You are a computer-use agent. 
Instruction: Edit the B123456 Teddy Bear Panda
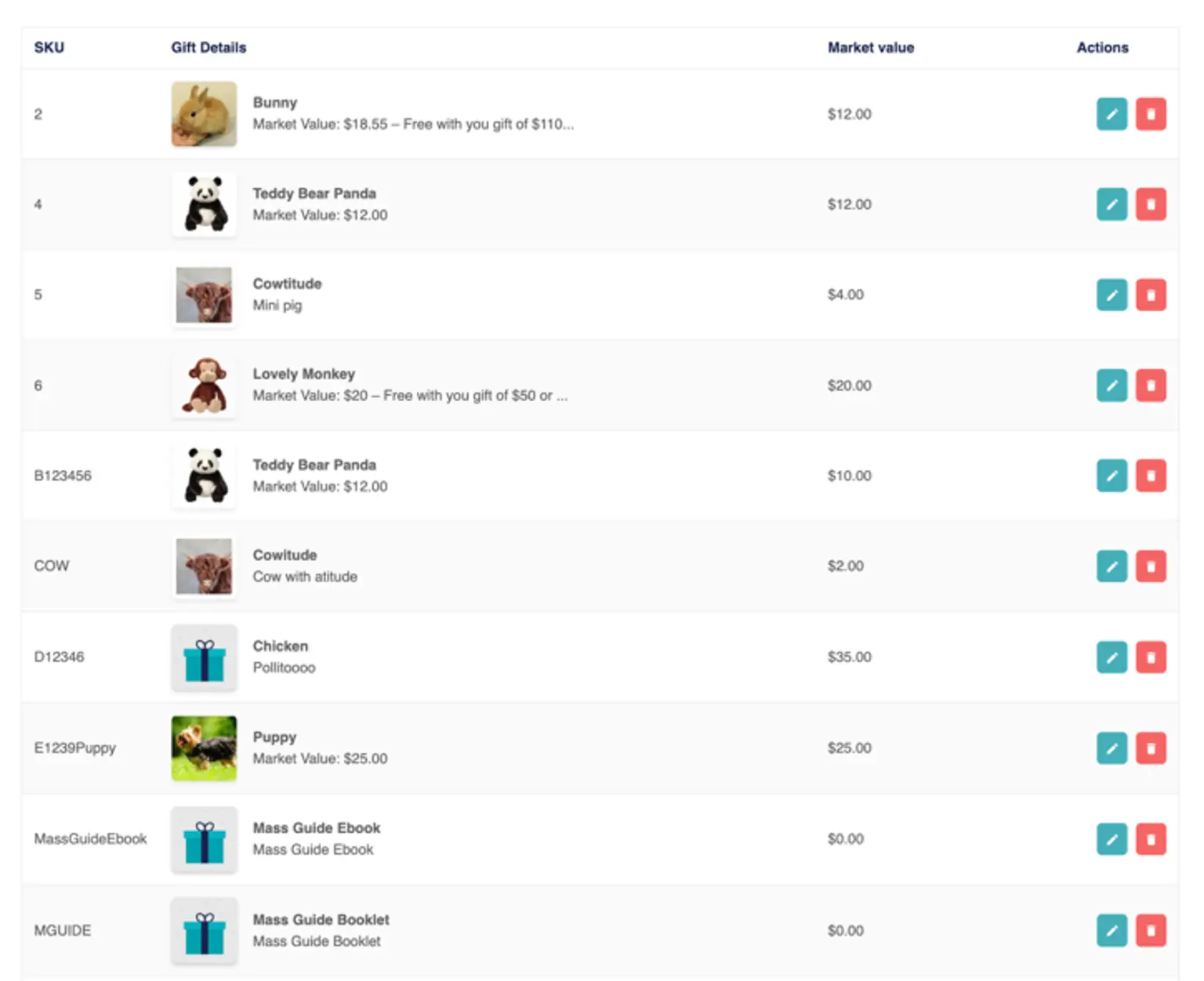(x=1111, y=476)
